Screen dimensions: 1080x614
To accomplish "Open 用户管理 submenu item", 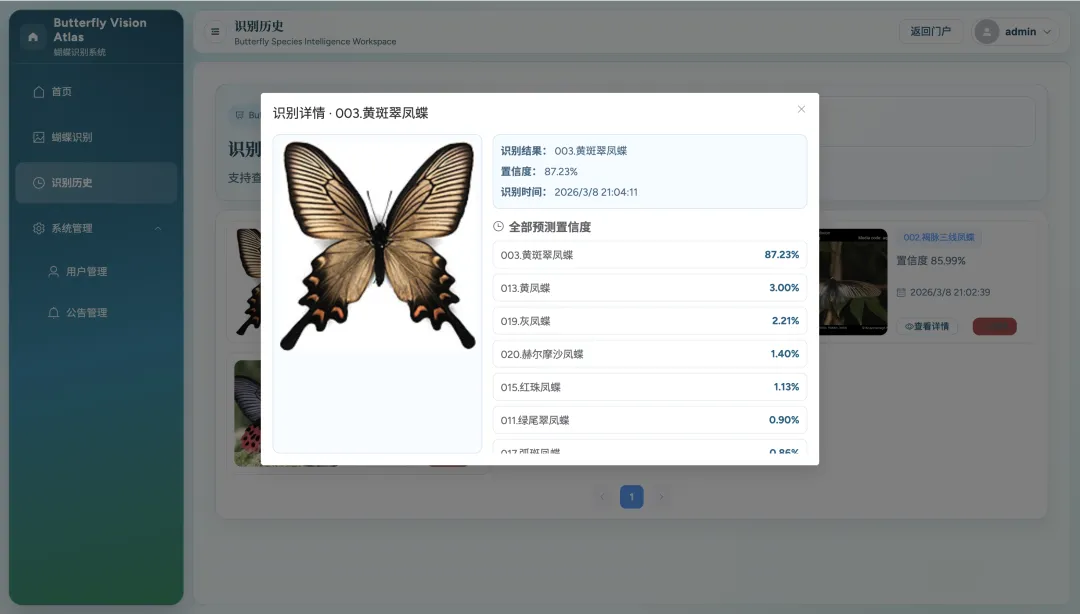I will pyautogui.click(x=96, y=272).
